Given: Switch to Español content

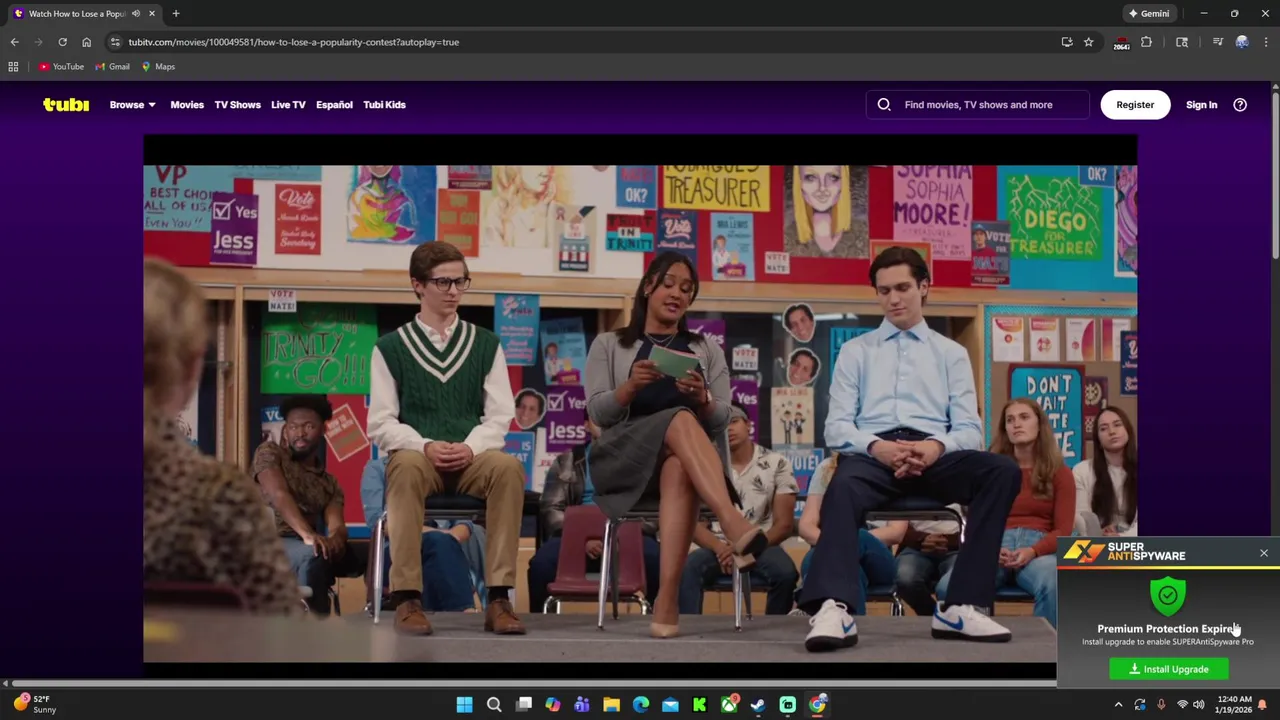Looking at the screenshot, I should (334, 104).
